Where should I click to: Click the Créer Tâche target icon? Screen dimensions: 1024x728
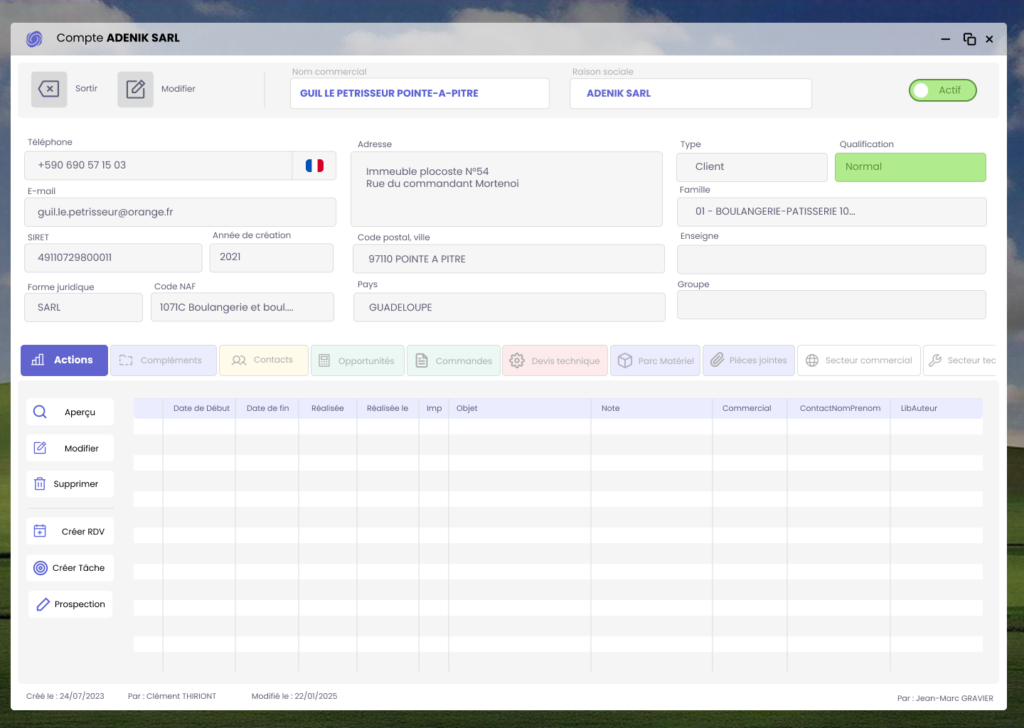click(x=40, y=568)
